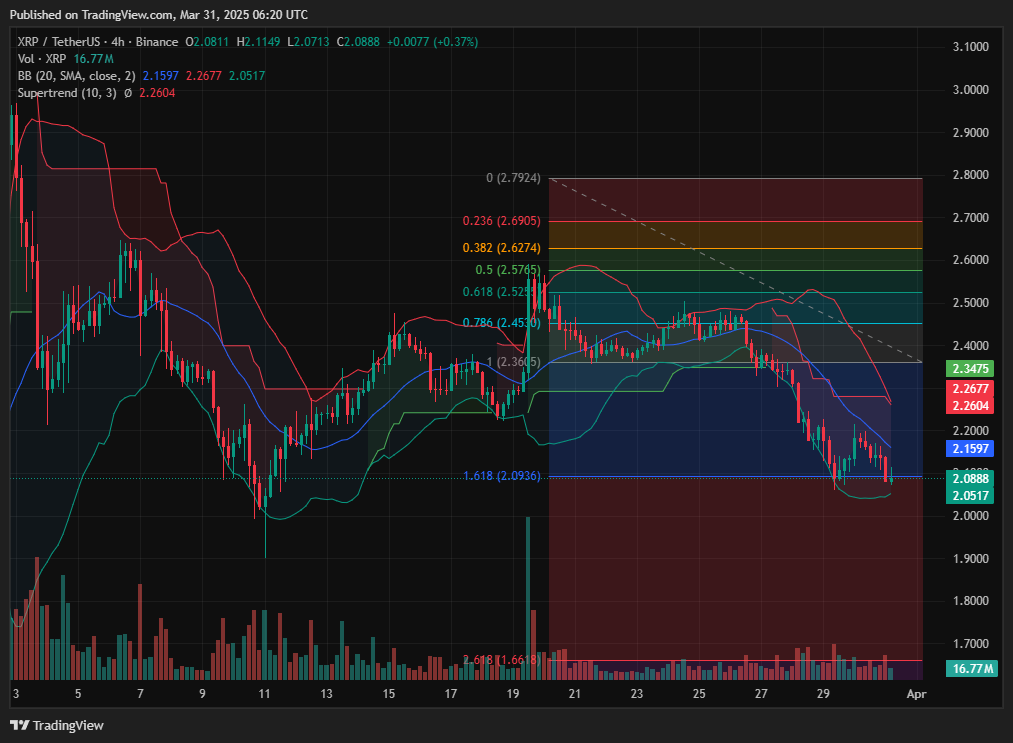Click the 0.5 Fibonacci retracement level label
The image size is (1013, 743).
click(x=507, y=270)
